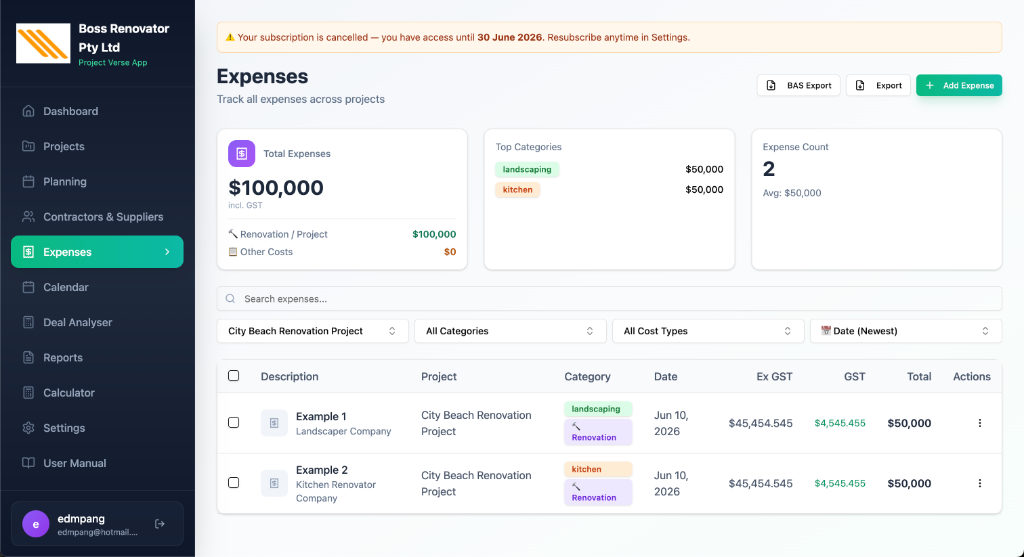1024x557 pixels.
Task: Navigate to Contractors & Suppliers
Action: tap(97, 217)
